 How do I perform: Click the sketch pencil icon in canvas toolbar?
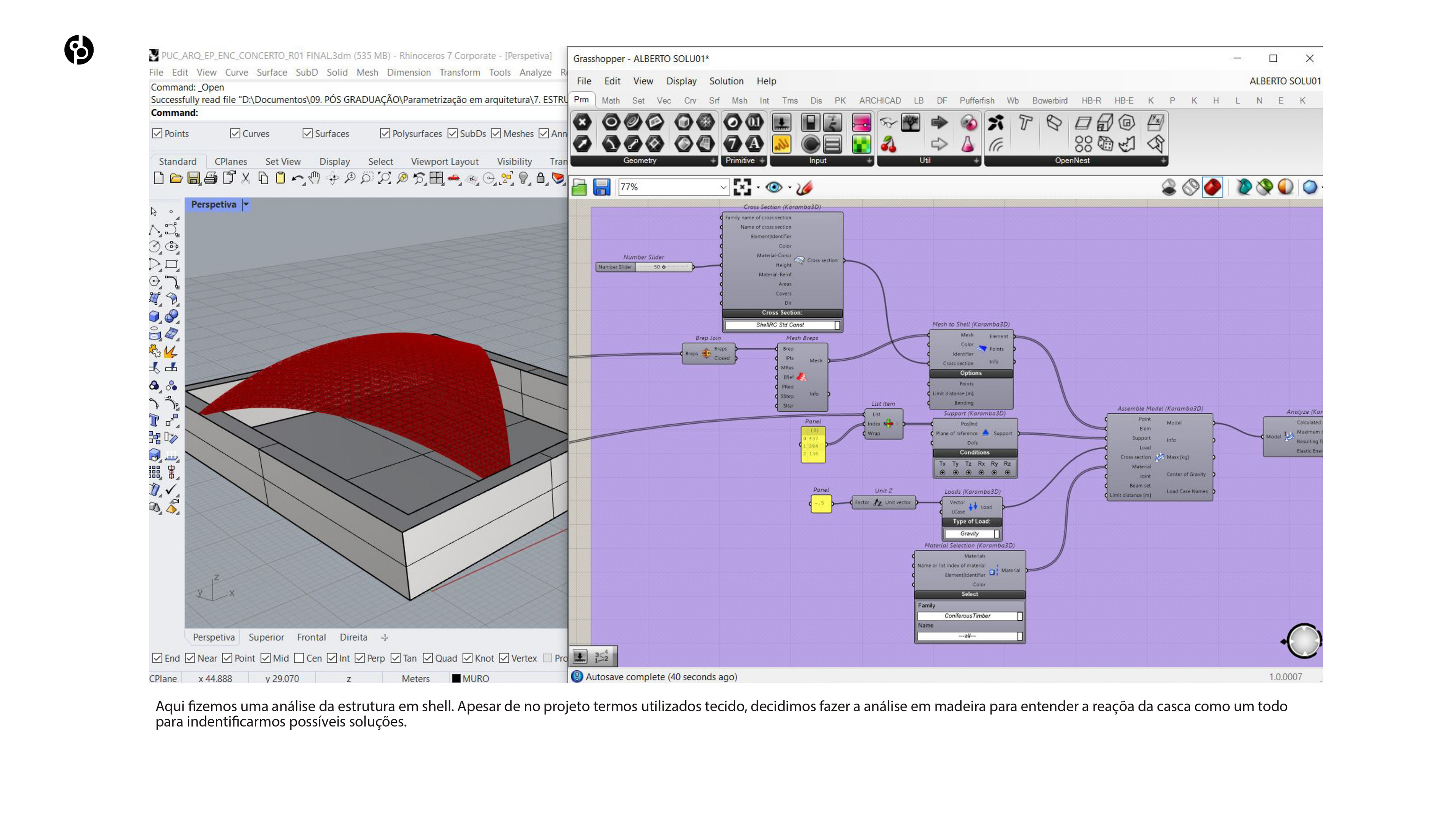804,187
